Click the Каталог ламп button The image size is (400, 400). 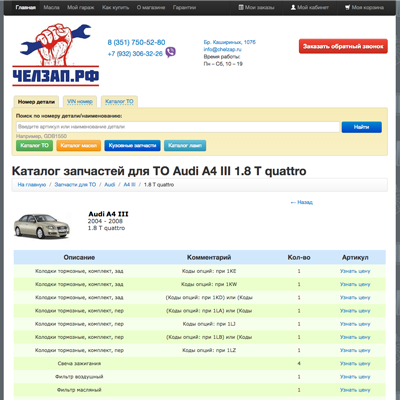[185, 145]
